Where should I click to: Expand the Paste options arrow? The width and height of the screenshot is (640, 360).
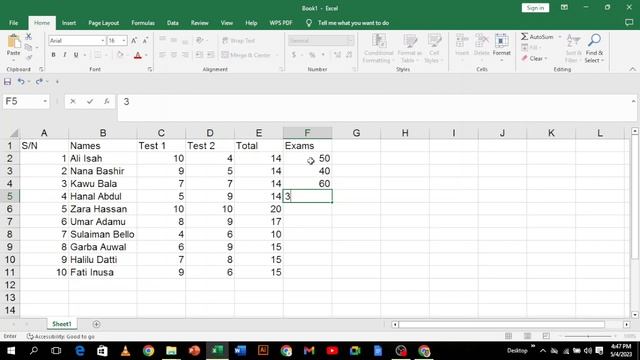click(13, 59)
